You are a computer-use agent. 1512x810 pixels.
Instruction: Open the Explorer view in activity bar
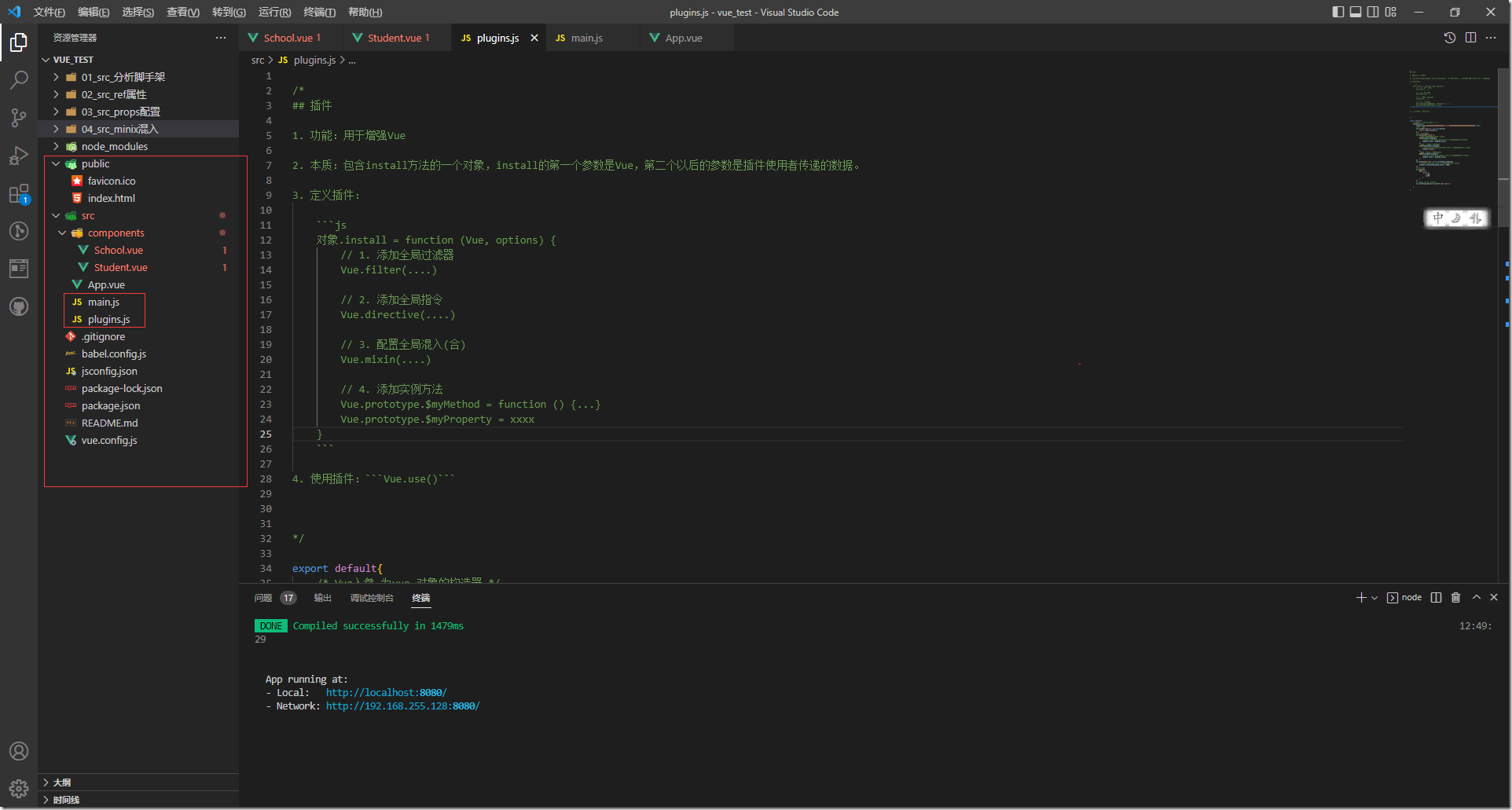pos(19,42)
